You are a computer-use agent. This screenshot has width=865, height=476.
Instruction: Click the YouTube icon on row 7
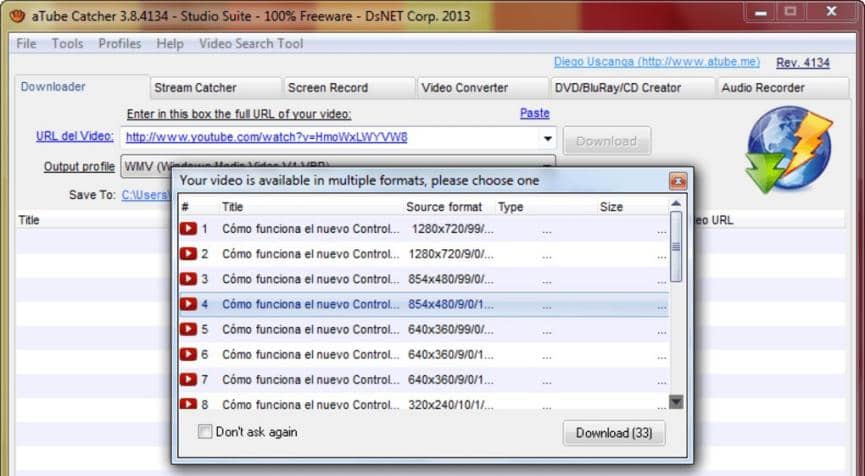point(188,379)
